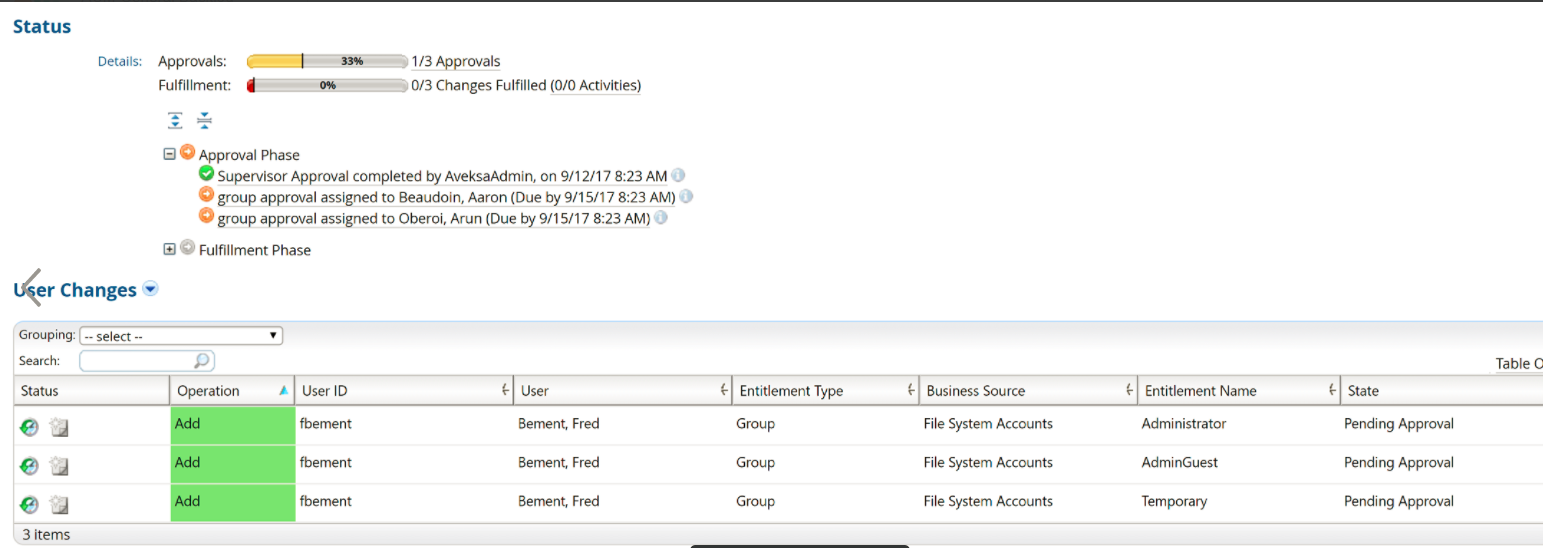This screenshot has height=548, width=1543.
Task: Sort table by Operation column header
Action: pyautogui.click(x=208, y=391)
